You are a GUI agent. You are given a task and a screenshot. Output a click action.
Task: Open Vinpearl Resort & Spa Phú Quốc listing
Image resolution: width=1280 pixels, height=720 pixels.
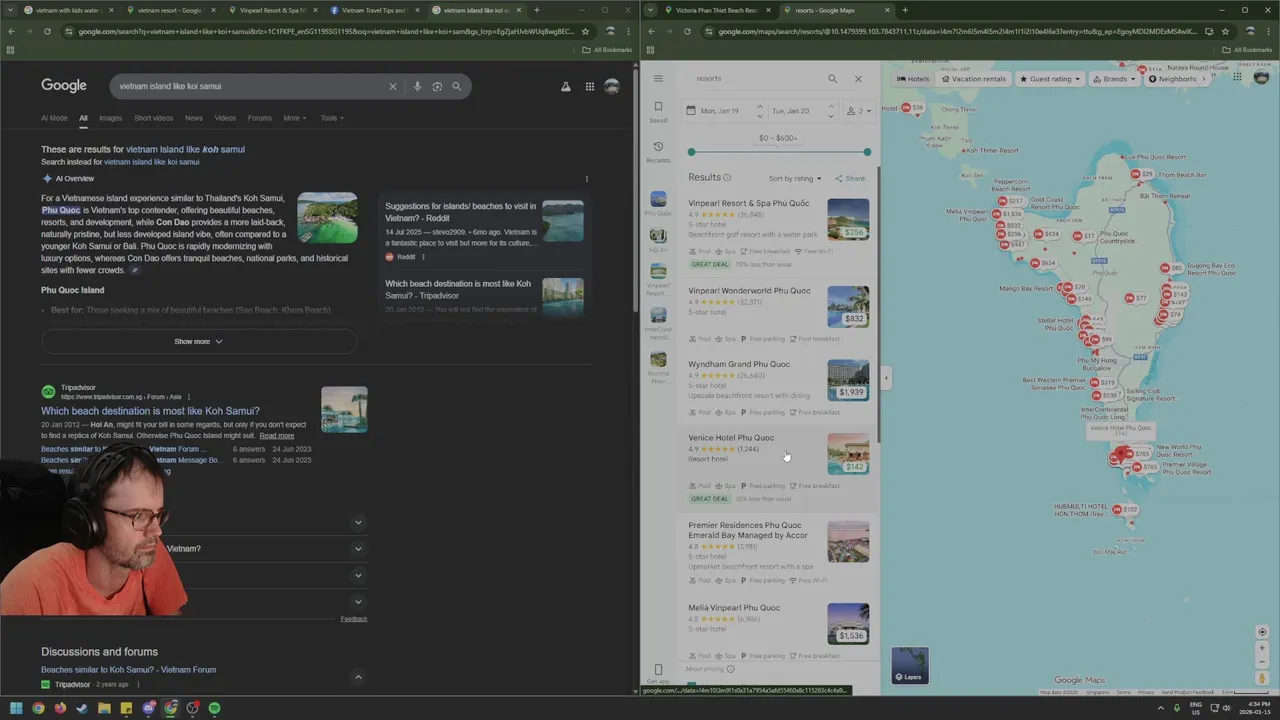point(749,204)
